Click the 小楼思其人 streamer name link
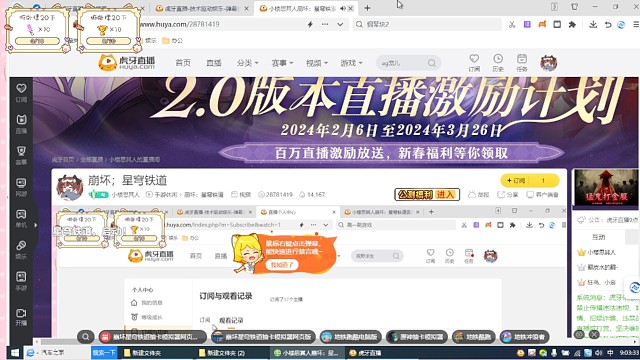640x360 pixels. point(125,195)
